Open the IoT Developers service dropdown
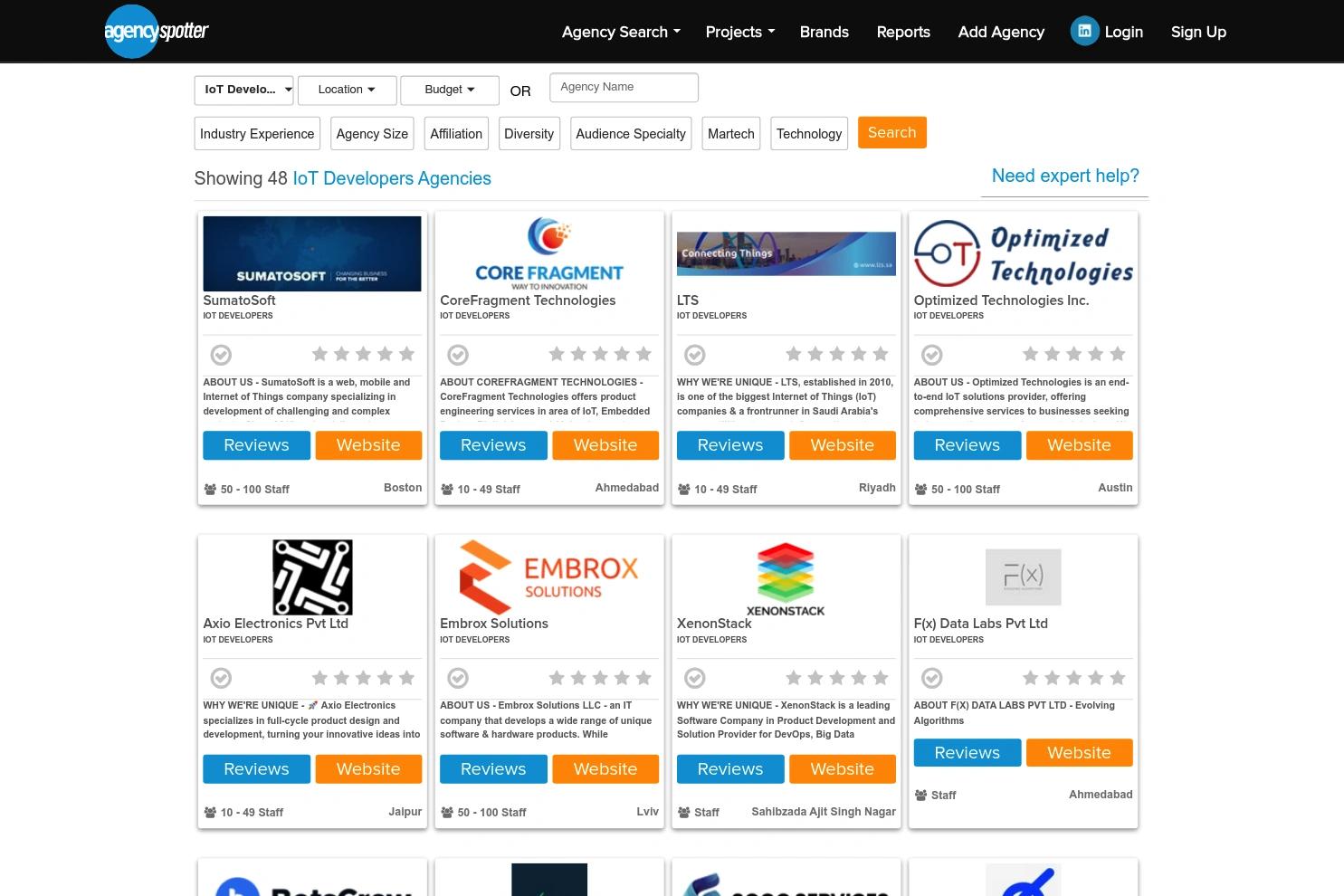The height and width of the screenshot is (896, 1344). 244,90
